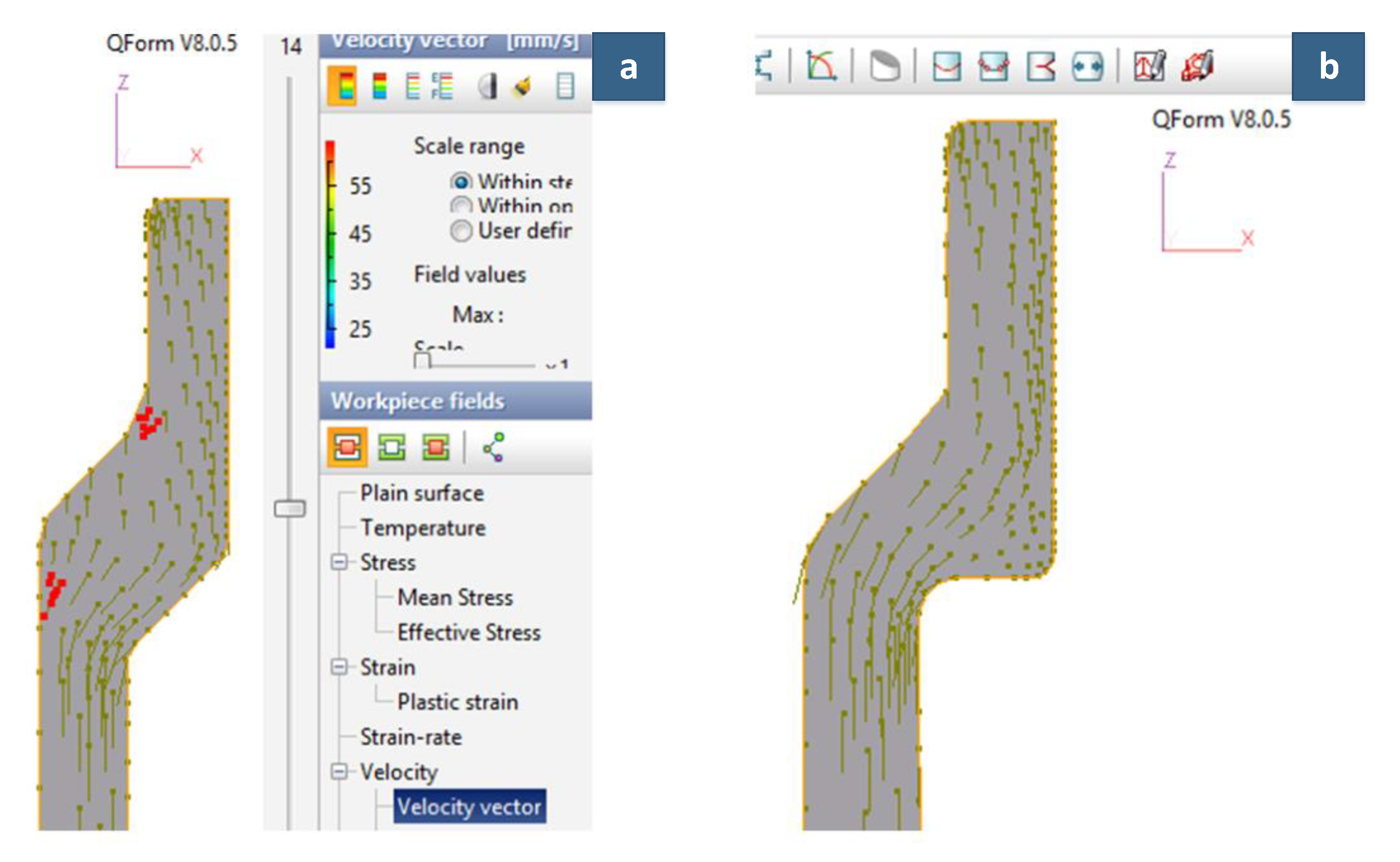Click the cut cylinder section icon

(x=884, y=66)
